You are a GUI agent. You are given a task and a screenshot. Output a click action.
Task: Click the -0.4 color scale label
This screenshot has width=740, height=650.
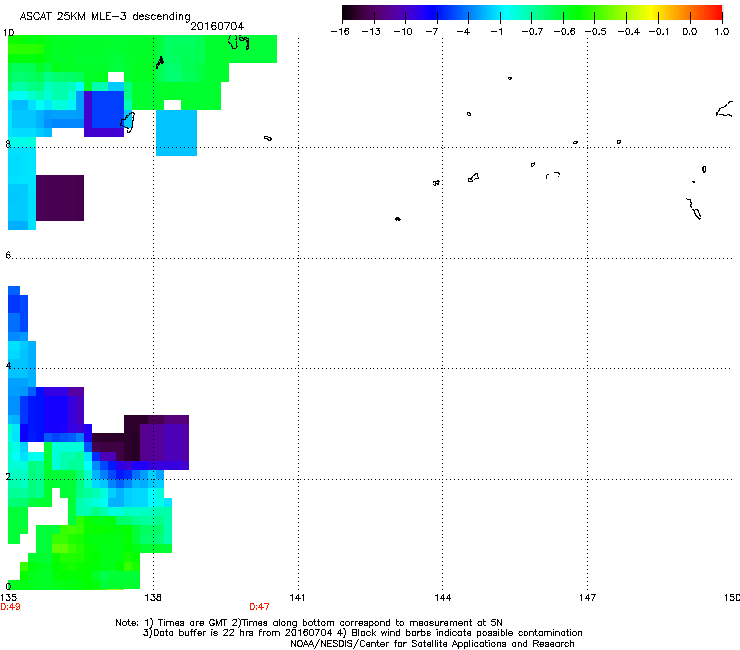pos(629,32)
